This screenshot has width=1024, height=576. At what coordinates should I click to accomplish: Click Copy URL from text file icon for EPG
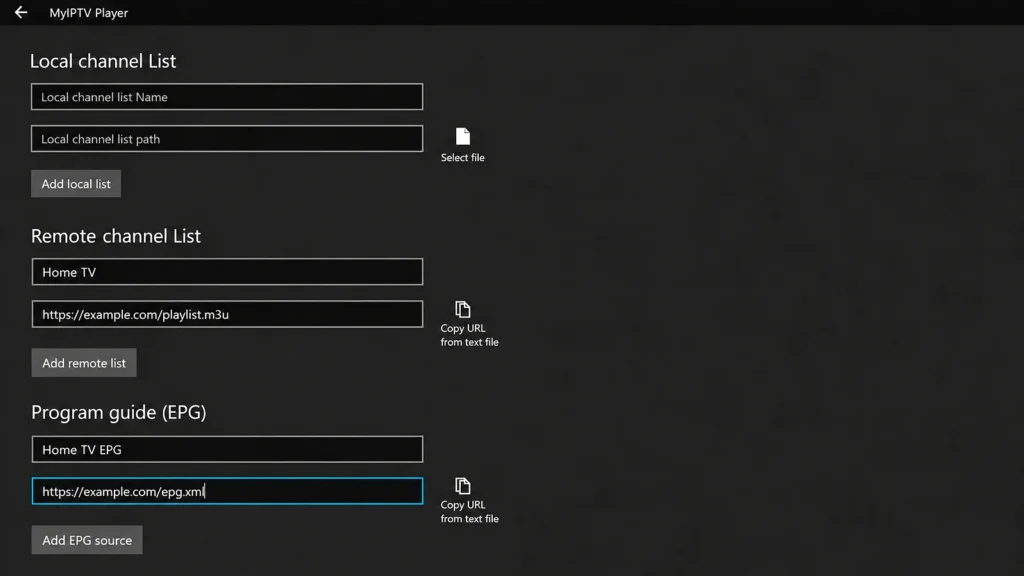(x=462, y=486)
